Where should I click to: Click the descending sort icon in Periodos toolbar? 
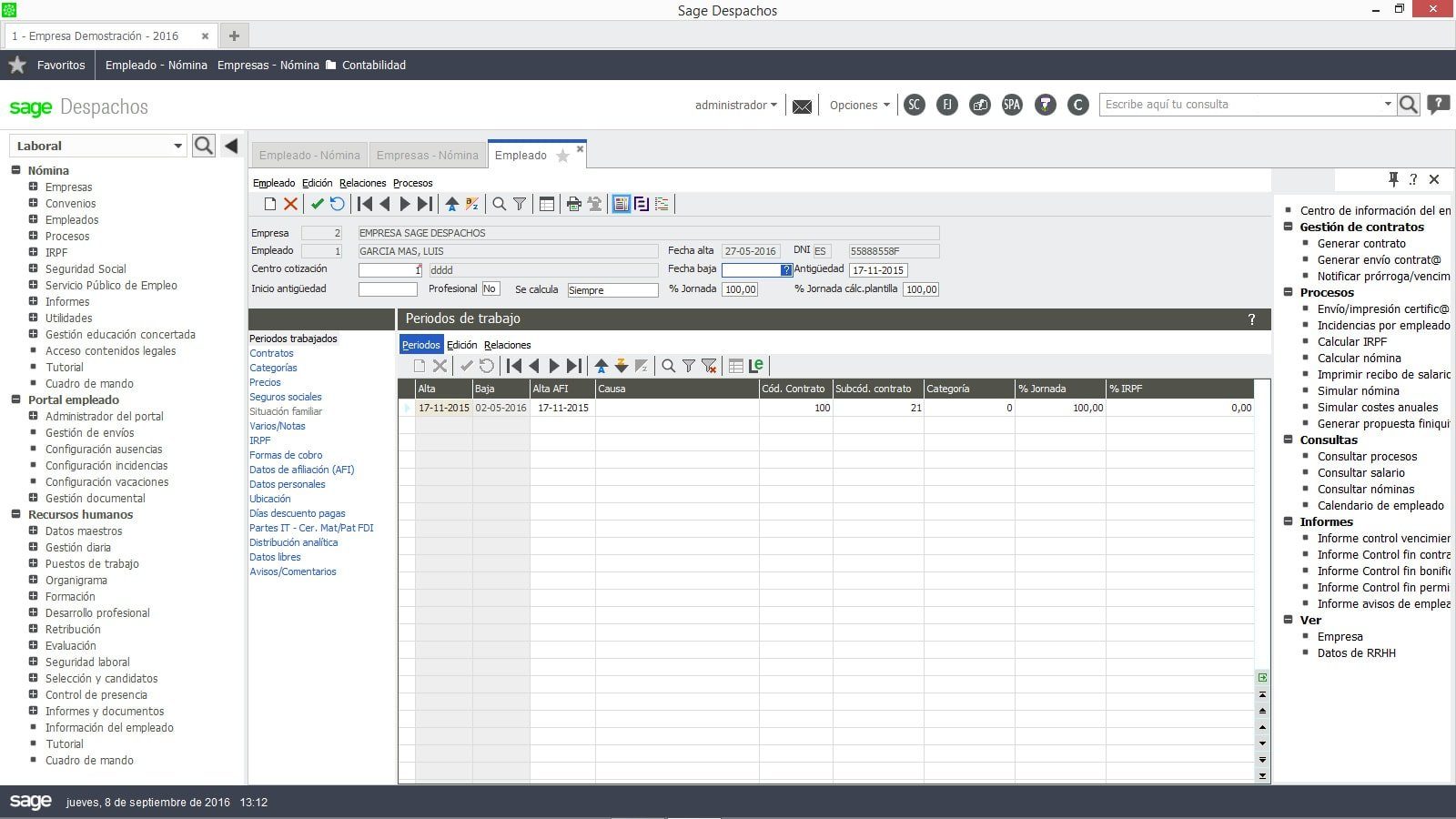pyautogui.click(x=622, y=366)
